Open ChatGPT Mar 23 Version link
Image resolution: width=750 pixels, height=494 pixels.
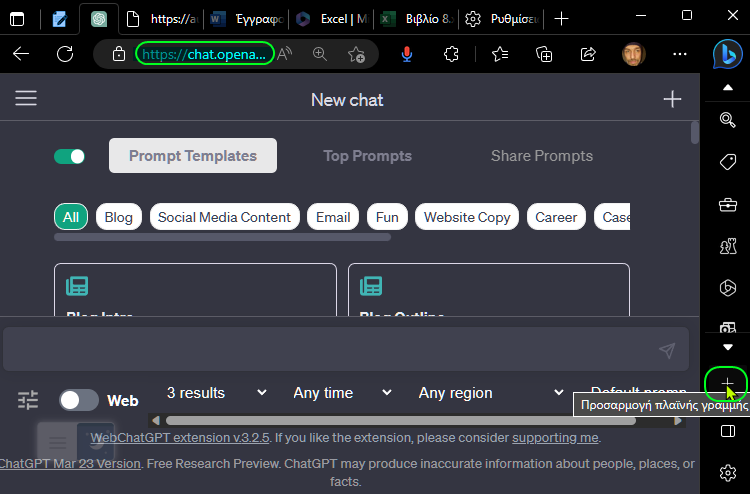click(70, 463)
